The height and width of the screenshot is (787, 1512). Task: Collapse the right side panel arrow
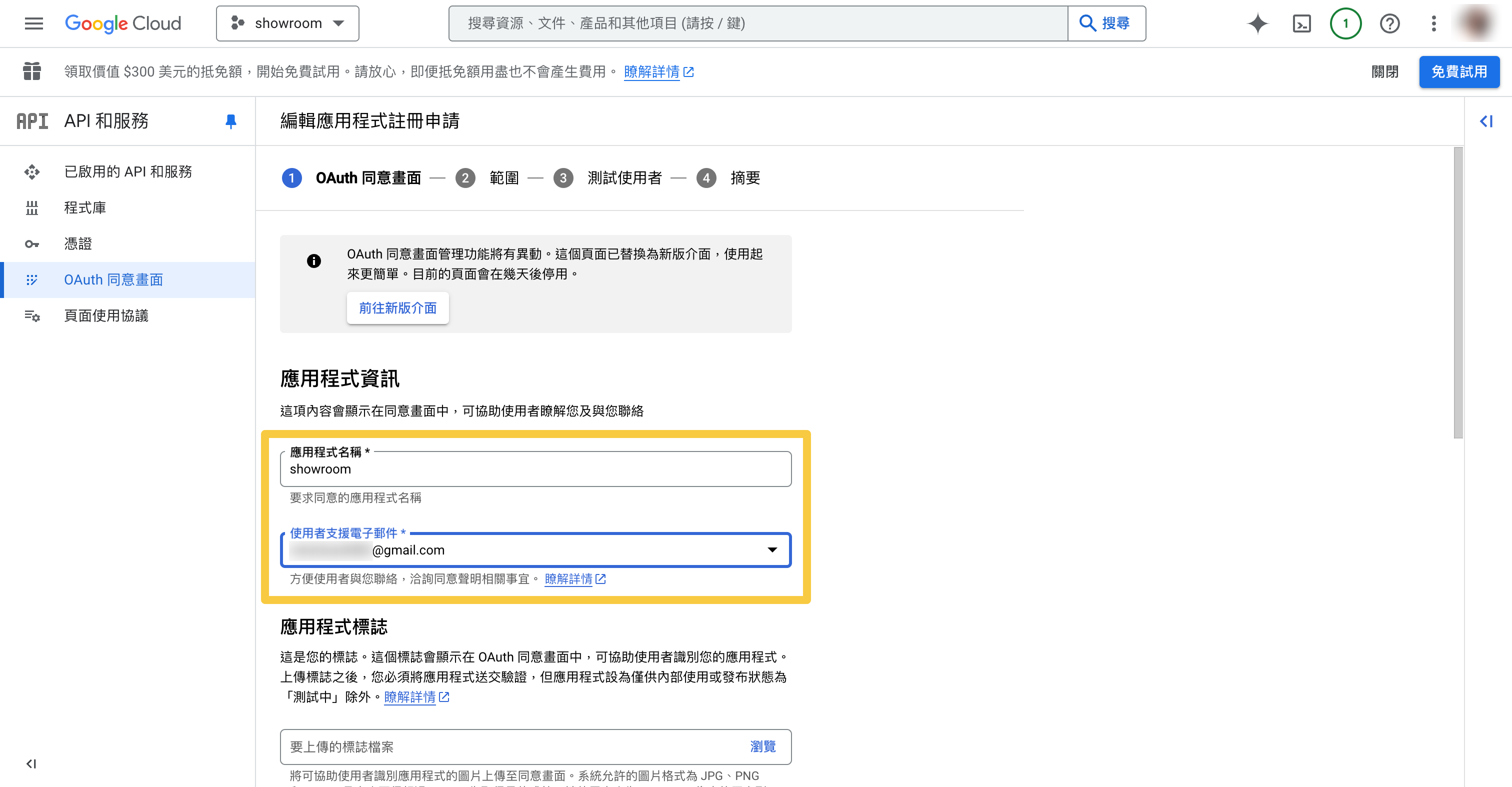[1485, 121]
